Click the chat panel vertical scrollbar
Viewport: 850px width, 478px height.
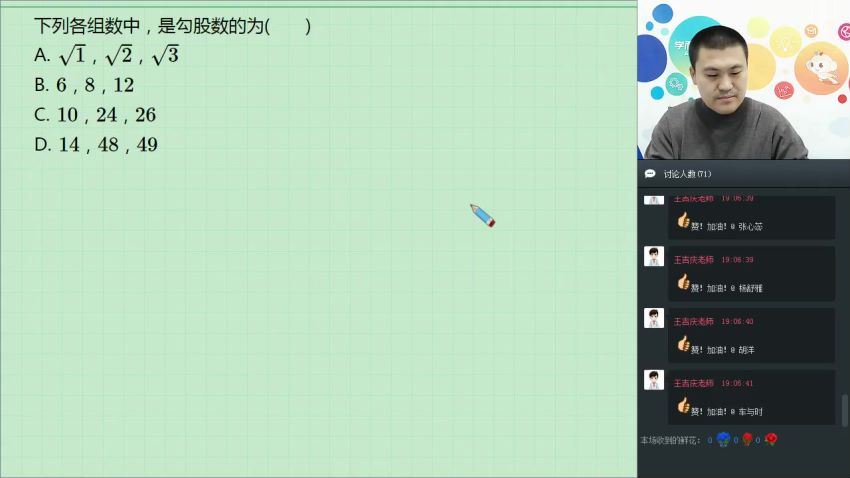coord(845,410)
